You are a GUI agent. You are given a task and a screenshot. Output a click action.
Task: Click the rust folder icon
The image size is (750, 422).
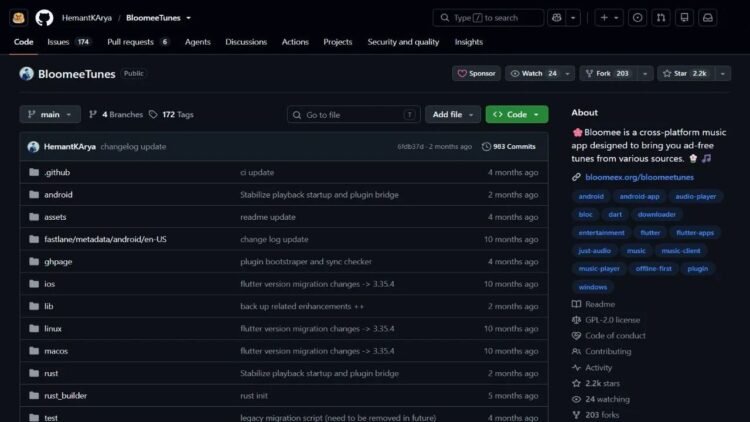point(33,373)
